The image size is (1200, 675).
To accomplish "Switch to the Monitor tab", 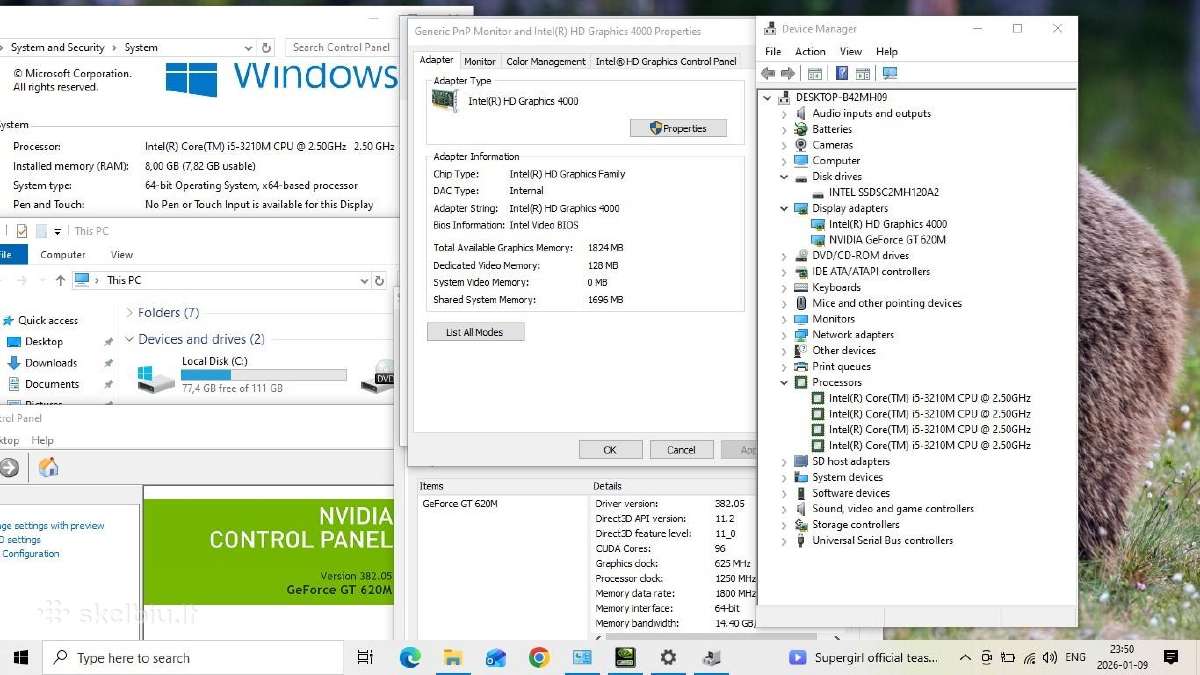I will (x=480, y=61).
